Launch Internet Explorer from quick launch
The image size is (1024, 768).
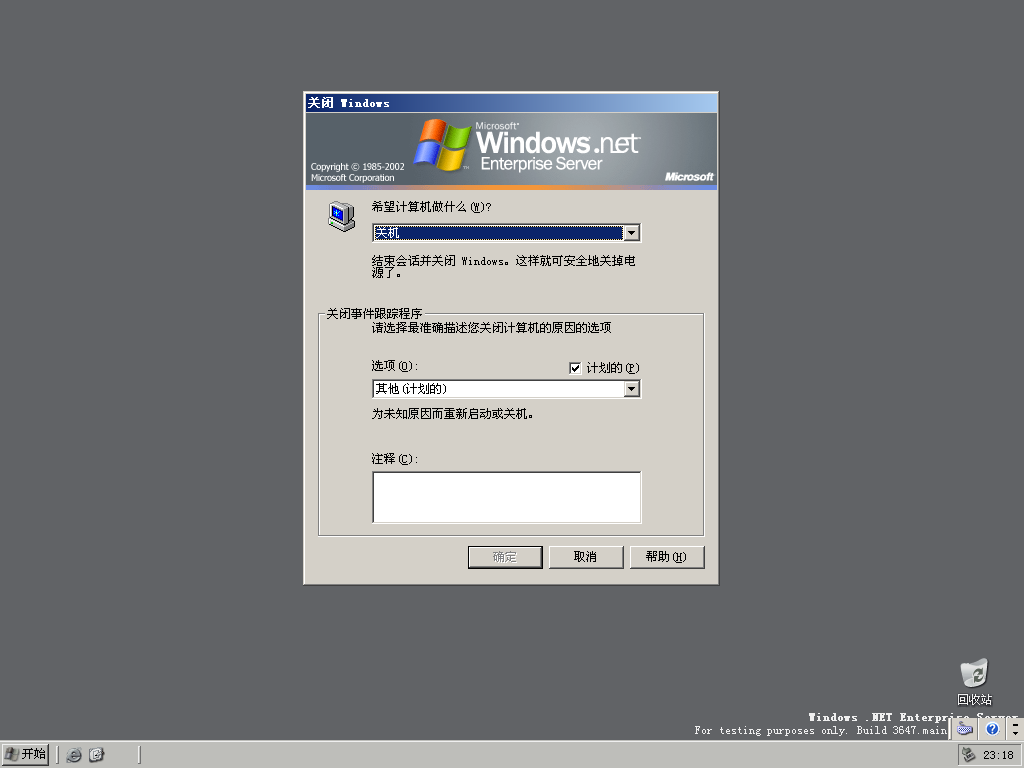click(x=74, y=755)
